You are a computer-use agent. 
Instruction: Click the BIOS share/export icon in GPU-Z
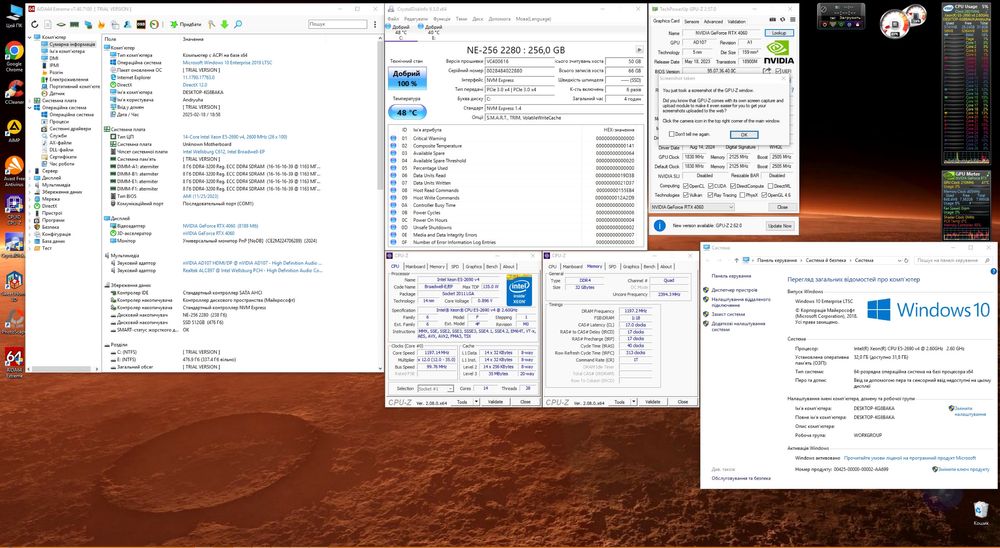[767, 71]
